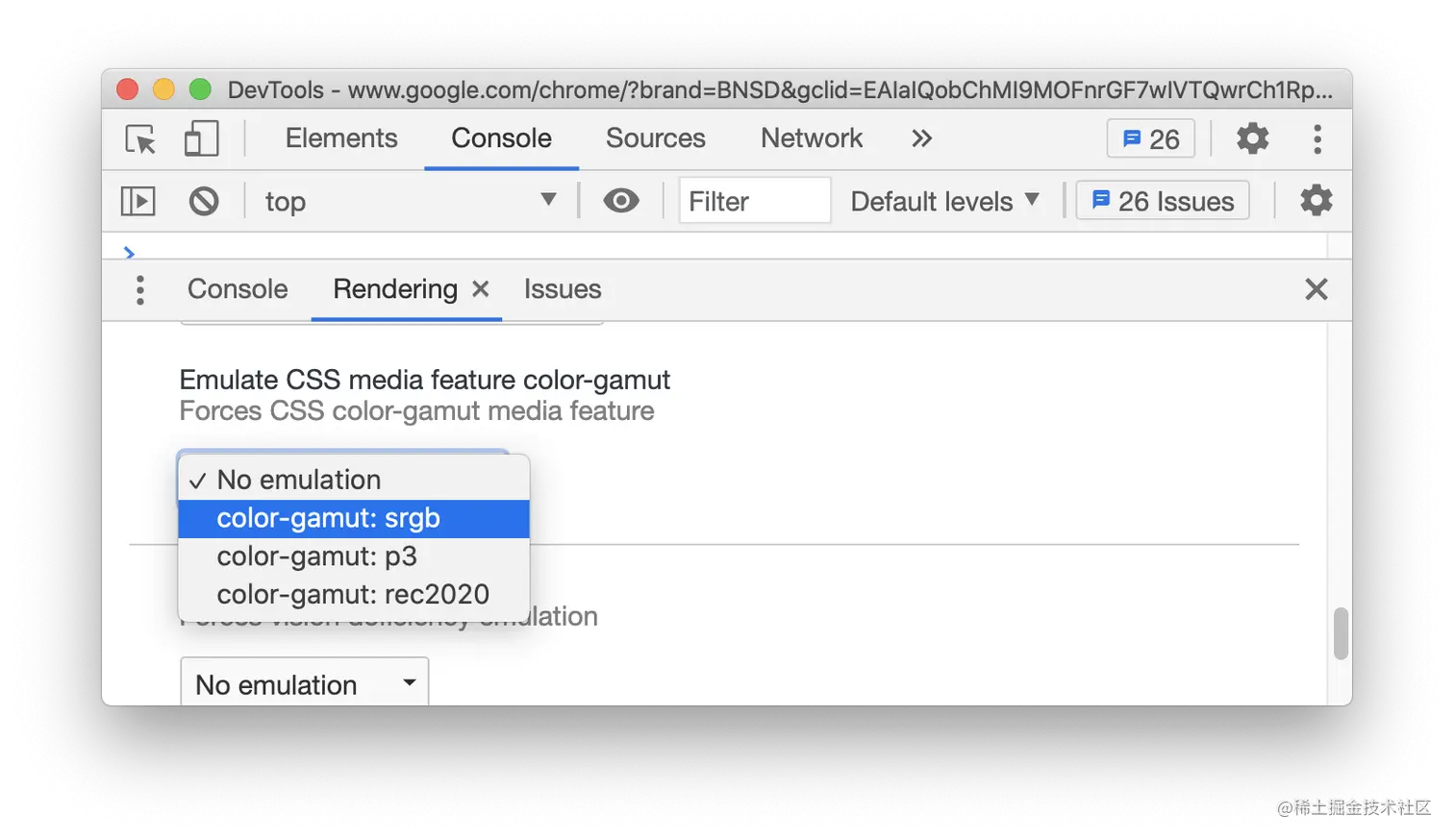The height and width of the screenshot is (840, 1454).
Task: Close the Rendering tab with its X
Action: click(x=481, y=288)
